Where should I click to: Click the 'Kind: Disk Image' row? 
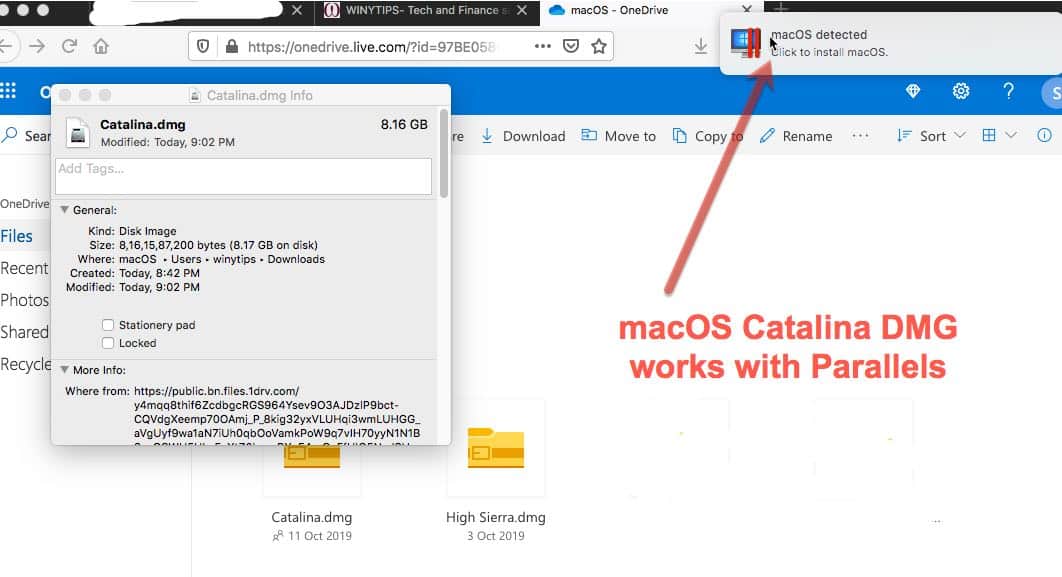[132, 231]
